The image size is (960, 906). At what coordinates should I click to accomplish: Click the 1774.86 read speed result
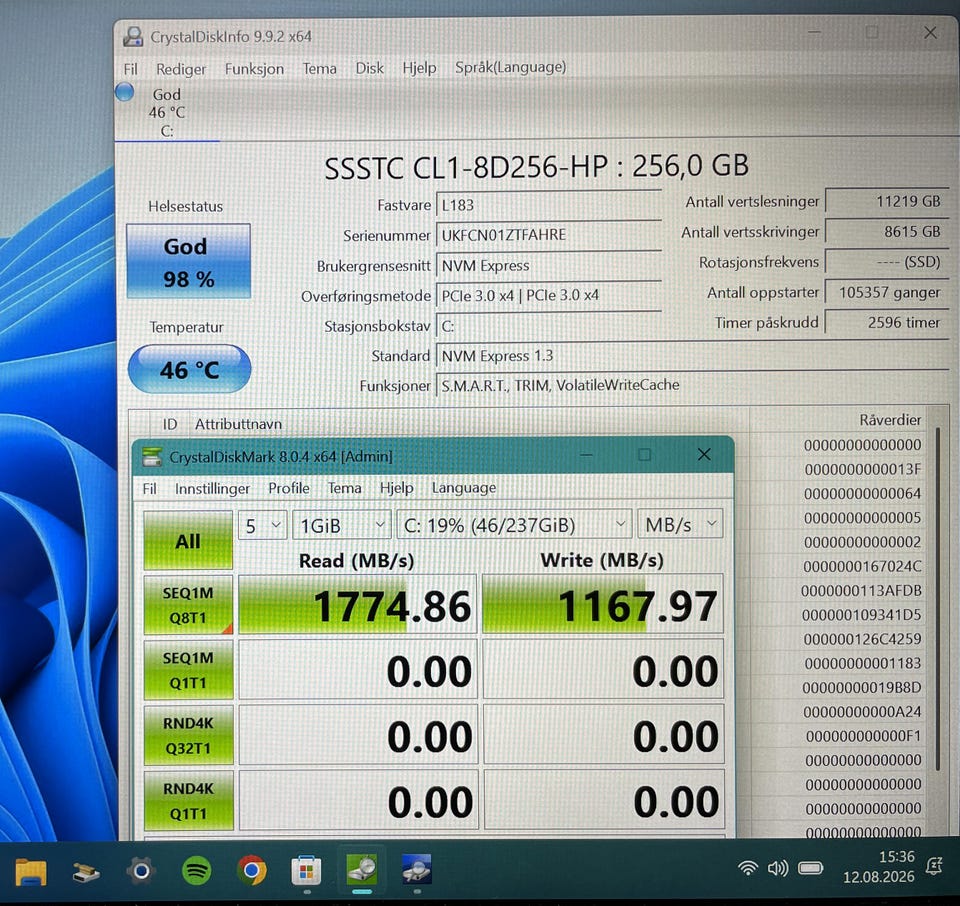pyautogui.click(x=358, y=605)
